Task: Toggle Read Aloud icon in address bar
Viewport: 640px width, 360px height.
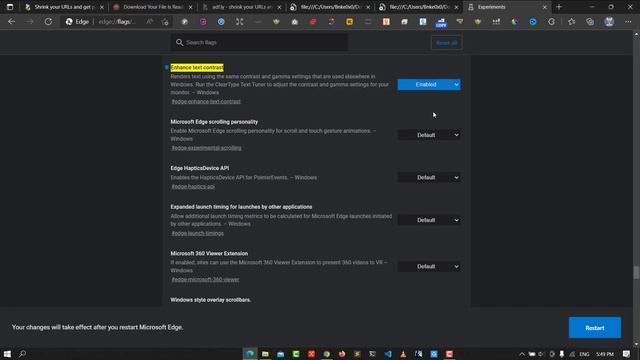Action: pyautogui.click(x=149, y=22)
